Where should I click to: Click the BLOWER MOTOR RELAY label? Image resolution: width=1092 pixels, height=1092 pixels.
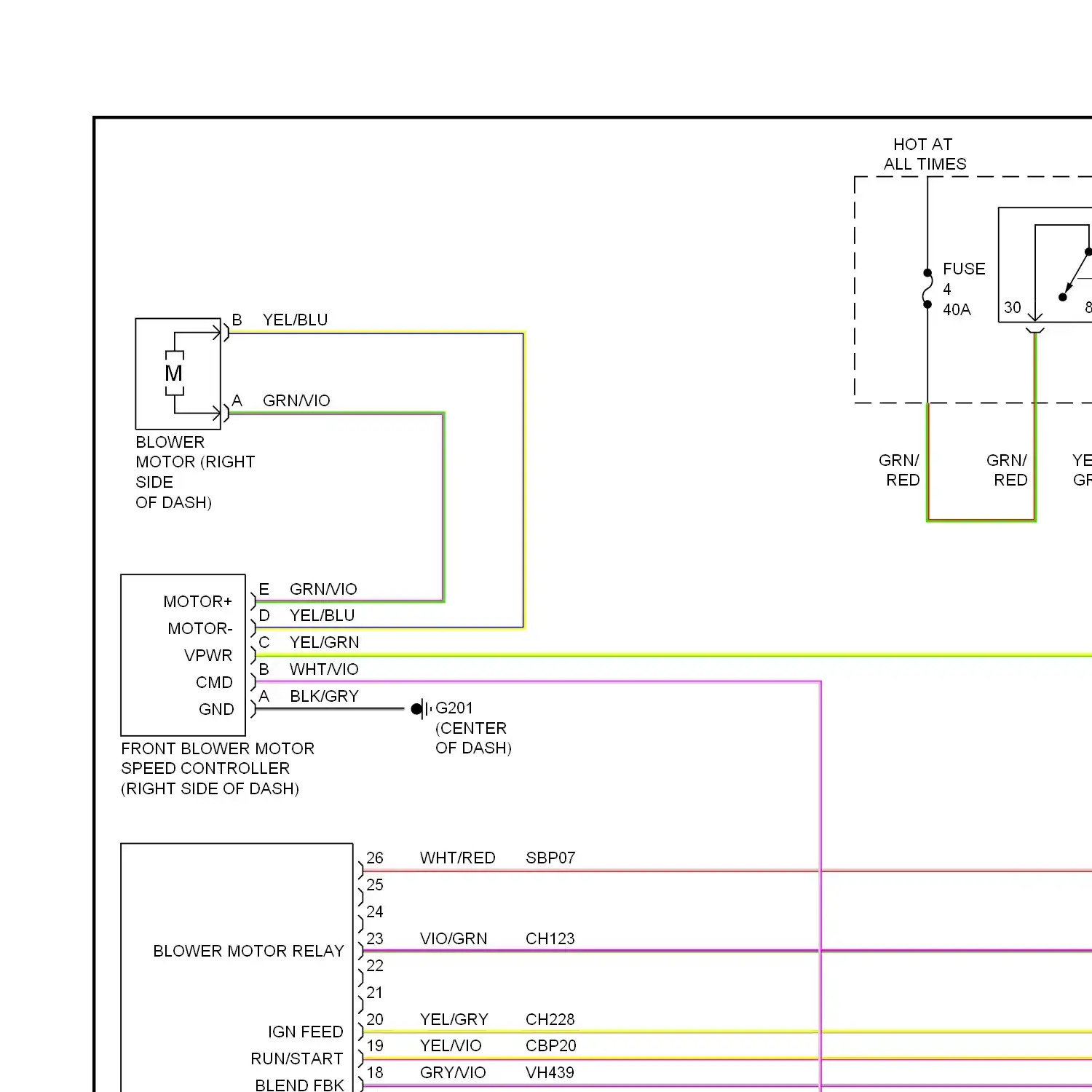click(248, 951)
